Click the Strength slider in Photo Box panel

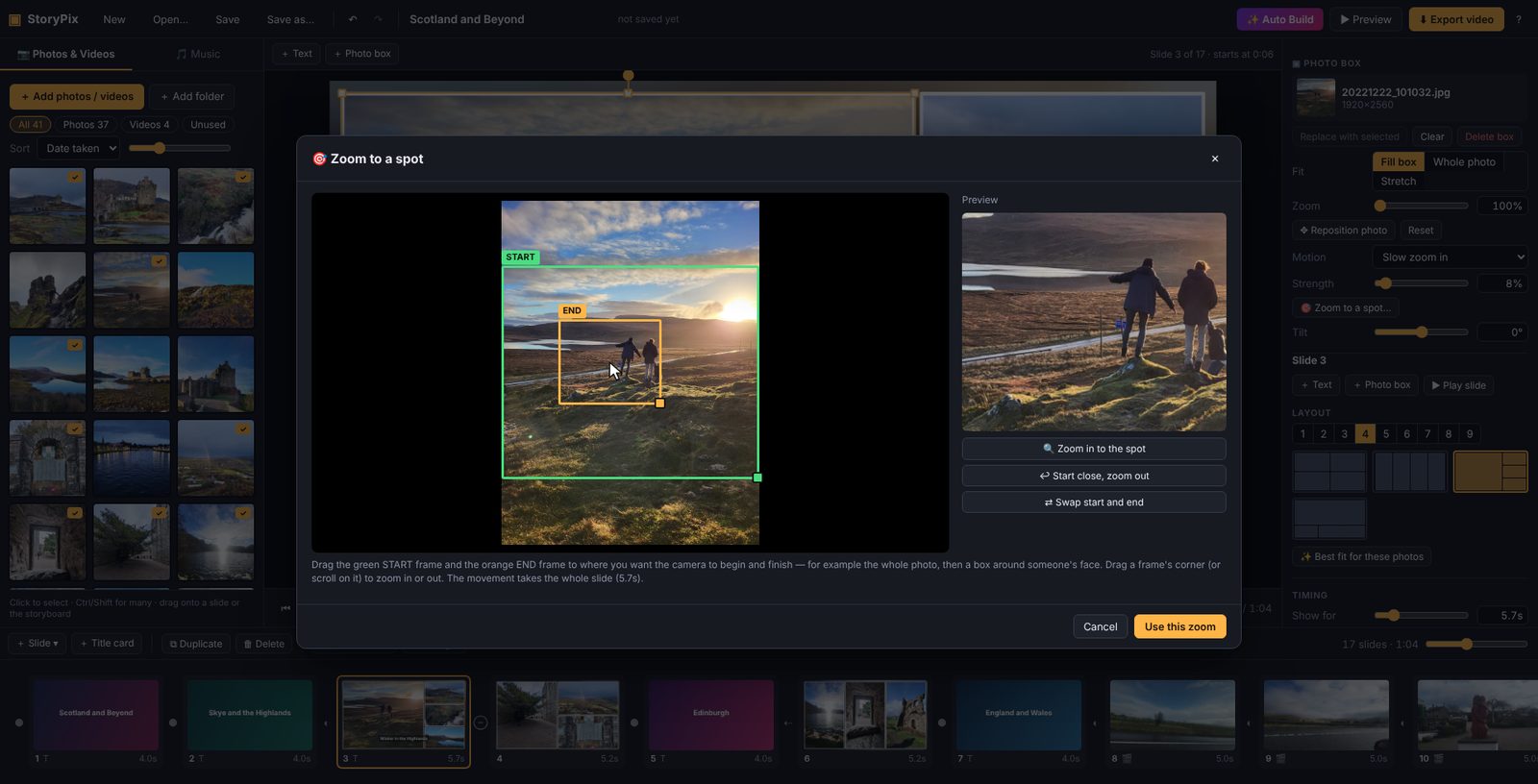(1421, 283)
